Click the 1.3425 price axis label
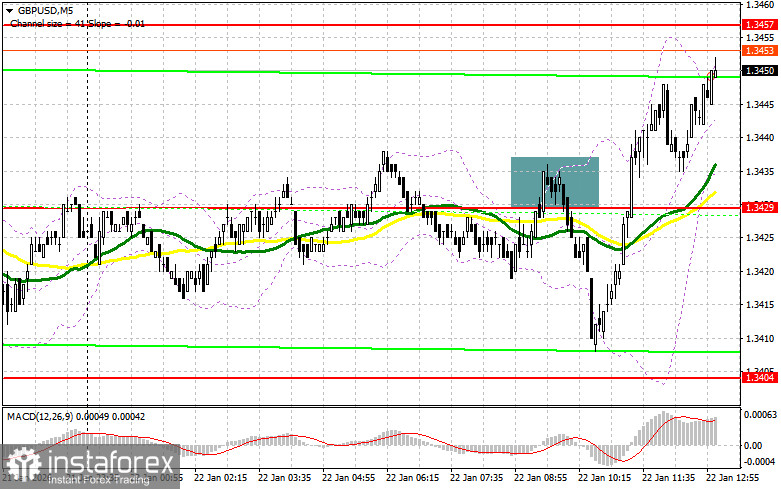The height and width of the screenshot is (489, 781). coord(760,238)
